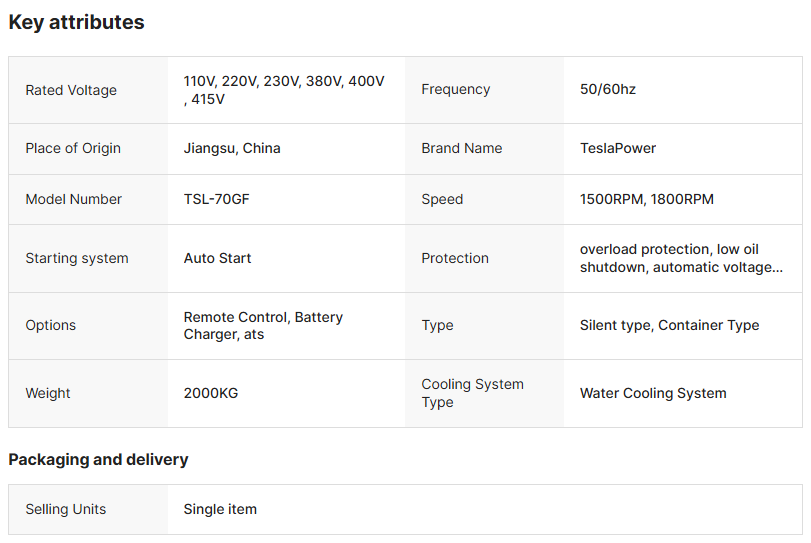
Task: Click the Silent type, Container Type value
Action: point(669,325)
